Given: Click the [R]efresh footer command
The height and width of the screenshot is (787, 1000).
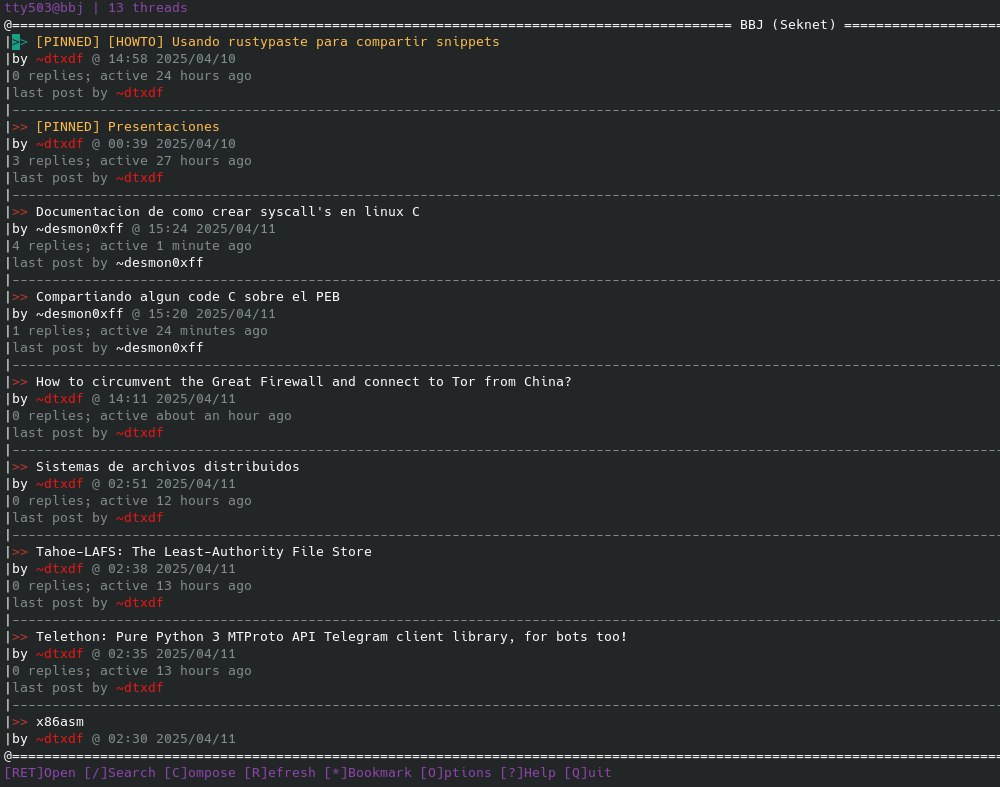Looking at the screenshot, I should (x=280, y=772).
